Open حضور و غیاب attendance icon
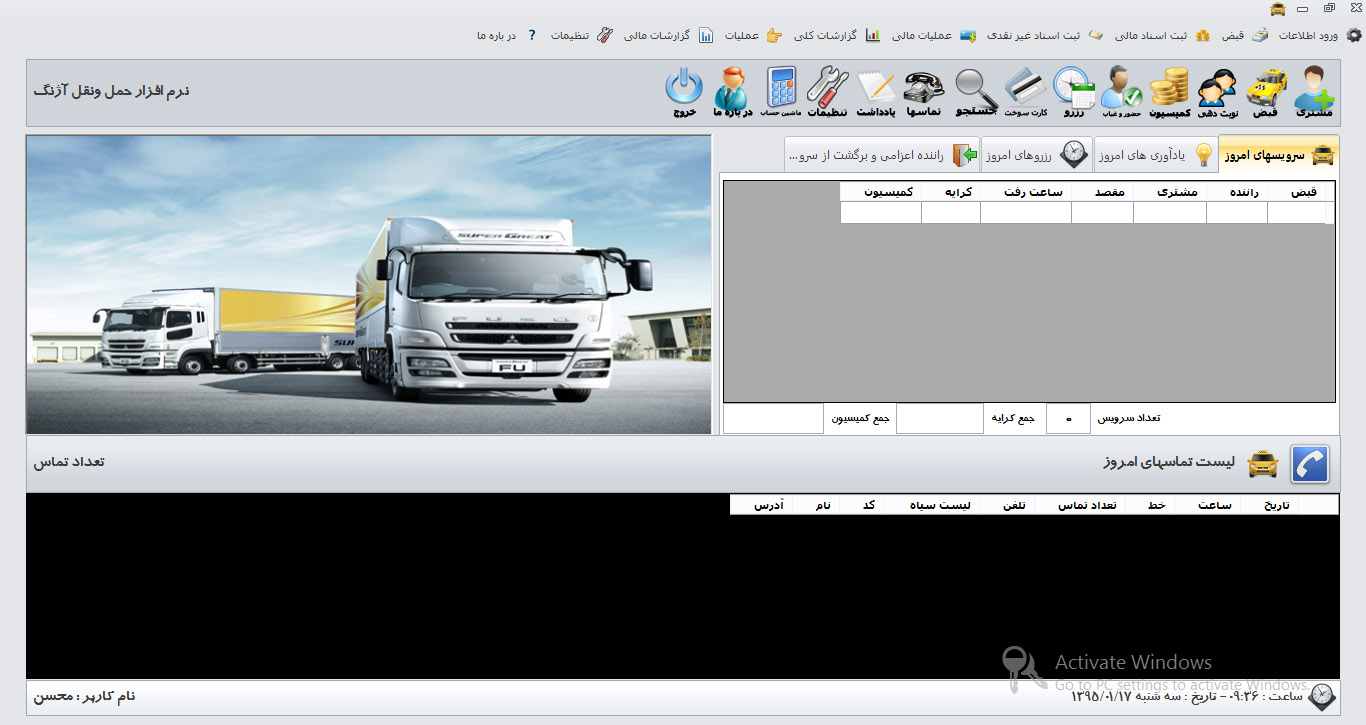 click(x=1121, y=92)
